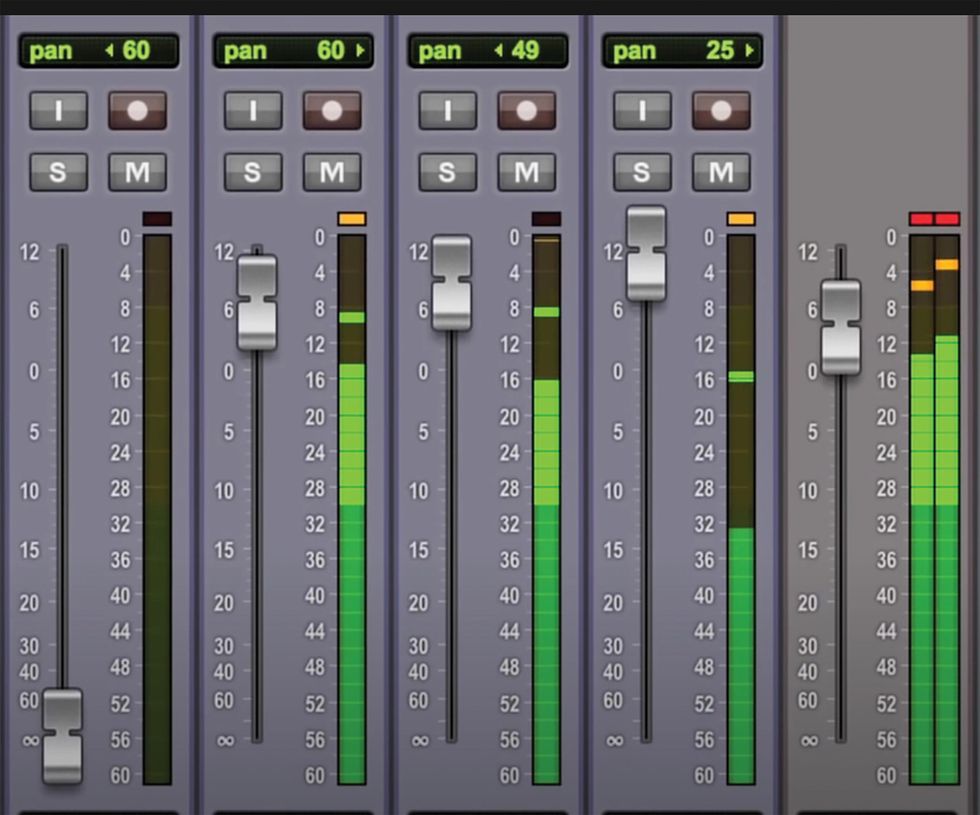This screenshot has width=980, height=815.
Task: Mute the channel with pan left 60
Action: tap(138, 172)
